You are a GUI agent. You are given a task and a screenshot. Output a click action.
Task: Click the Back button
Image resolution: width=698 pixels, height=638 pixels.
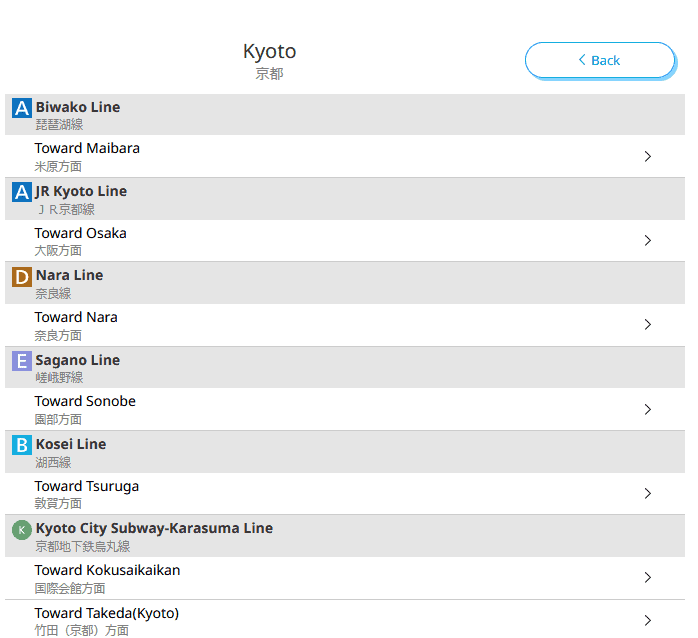pos(600,60)
